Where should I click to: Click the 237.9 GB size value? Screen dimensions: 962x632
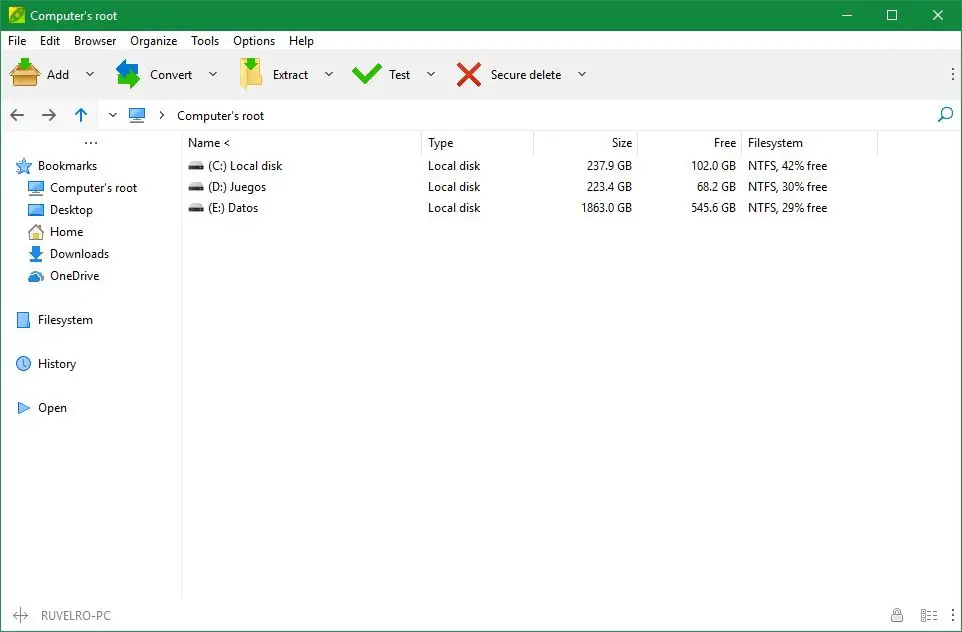(x=609, y=166)
